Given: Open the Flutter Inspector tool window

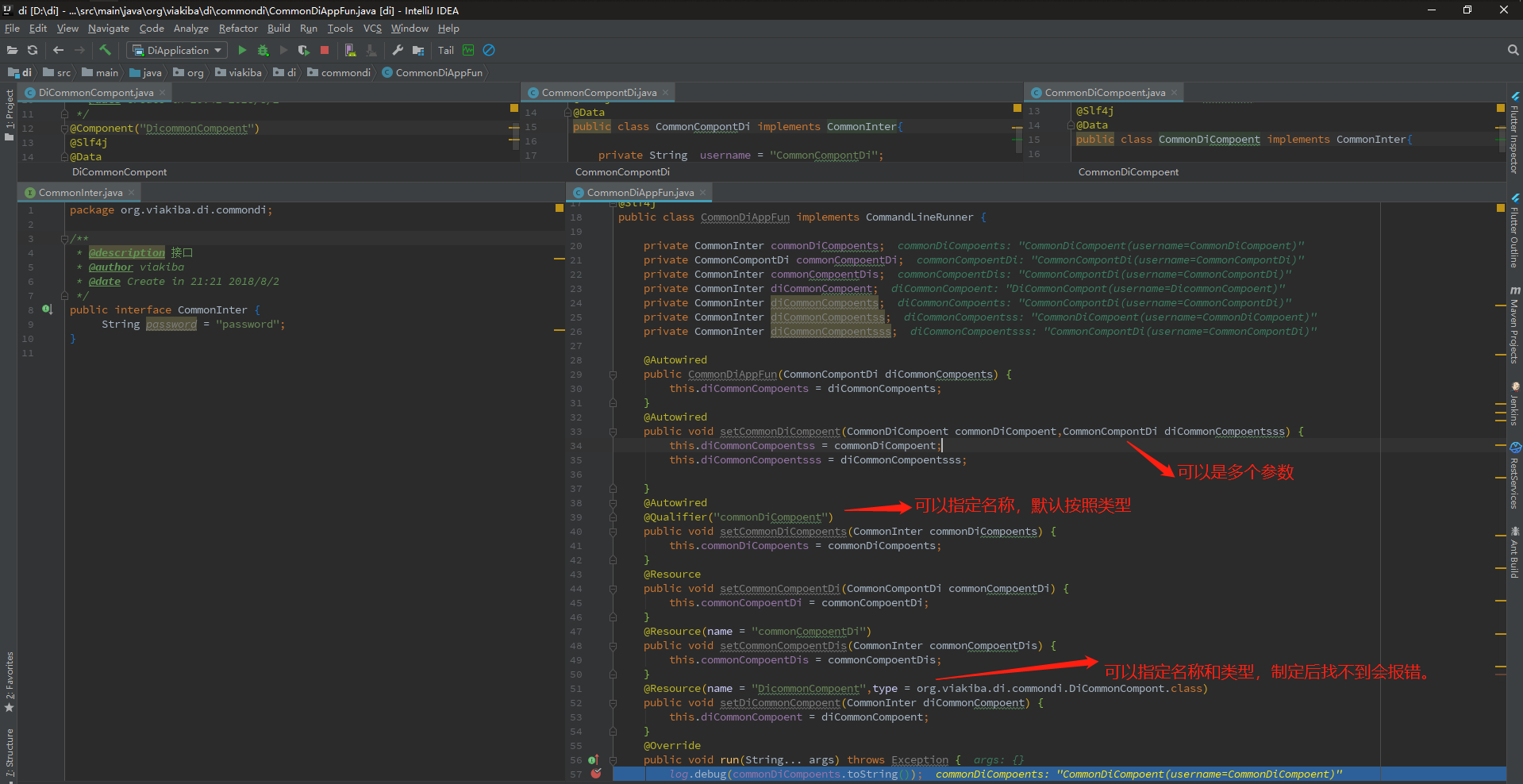Looking at the screenshot, I should (x=1514, y=133).
